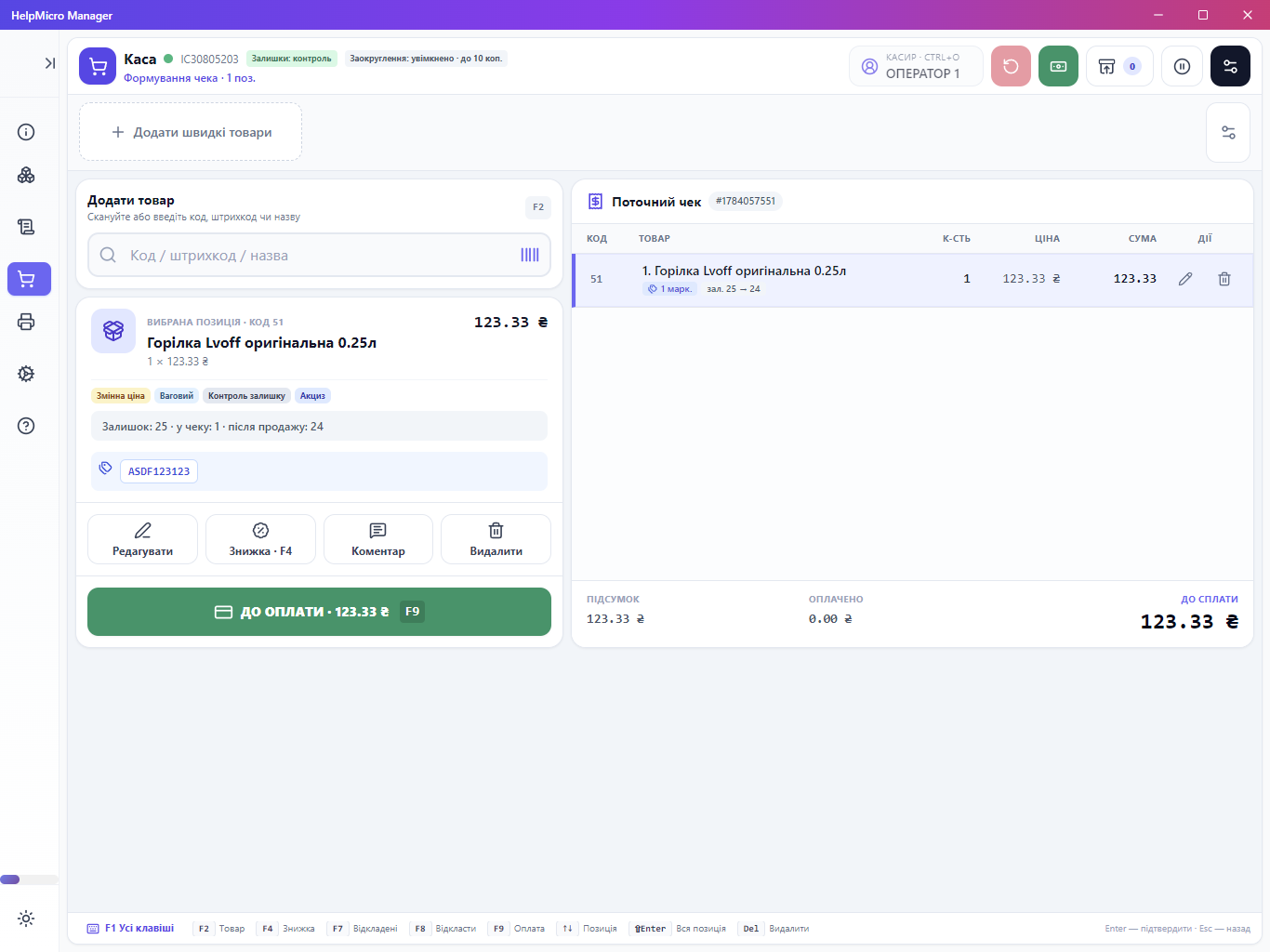Viewport: 1270px width, 952px height.
Task: Select the Горілка Lvoff оригінальна 0.25л row
Action: pyautogui.click(x=913, y=280)
